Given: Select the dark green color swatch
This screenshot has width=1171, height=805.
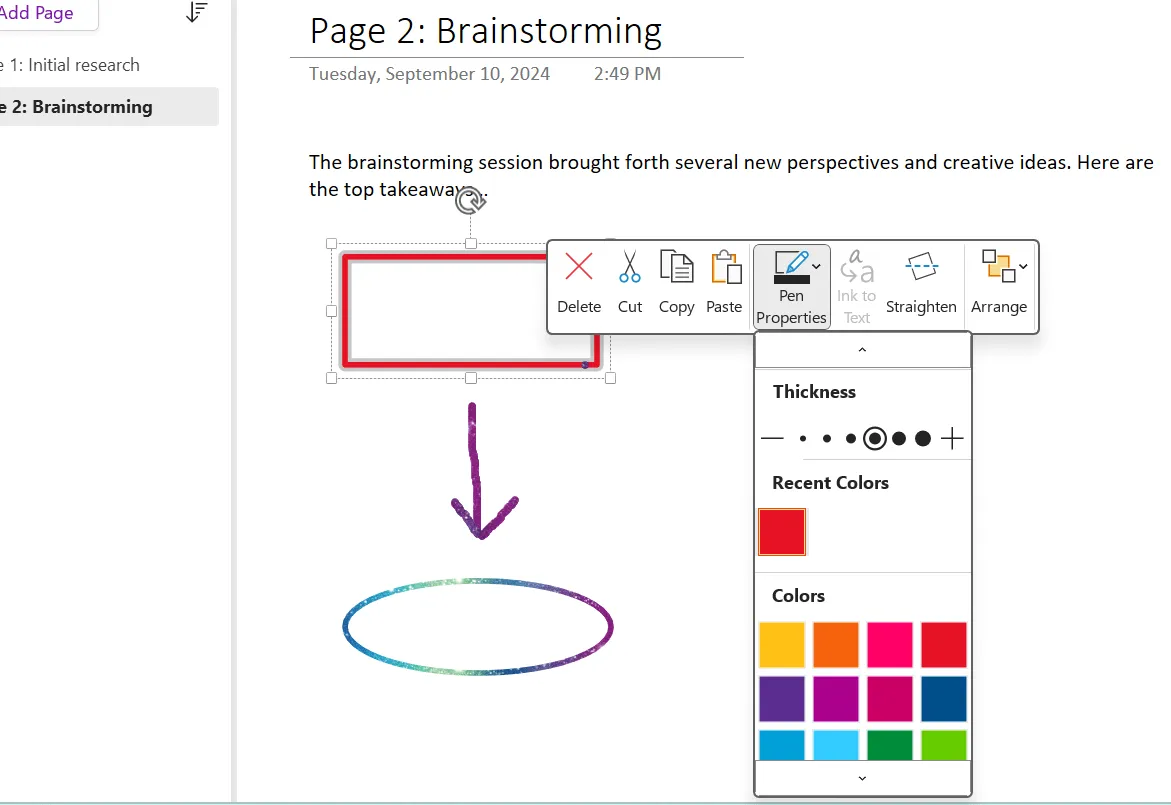Looking at the screenshot, I should coord(890,745).
